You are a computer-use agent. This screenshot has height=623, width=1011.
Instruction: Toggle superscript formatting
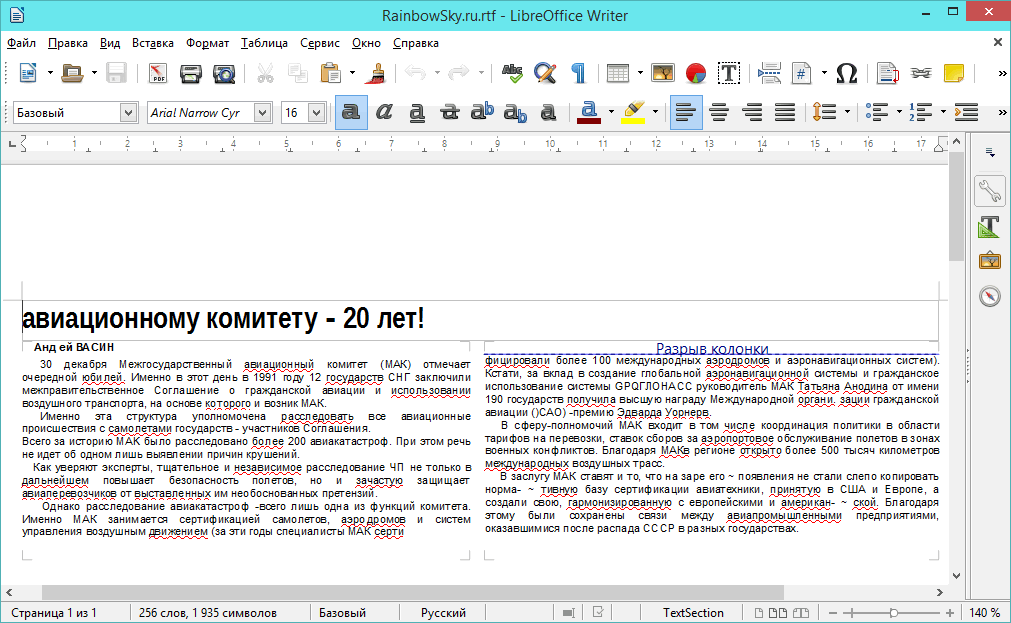point(482,112)
